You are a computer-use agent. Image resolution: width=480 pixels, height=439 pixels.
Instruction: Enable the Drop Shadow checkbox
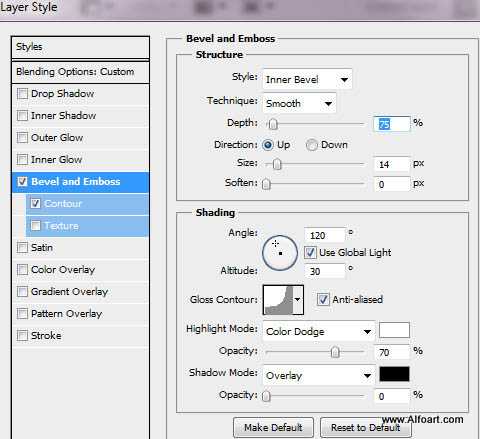coord(22,94)
